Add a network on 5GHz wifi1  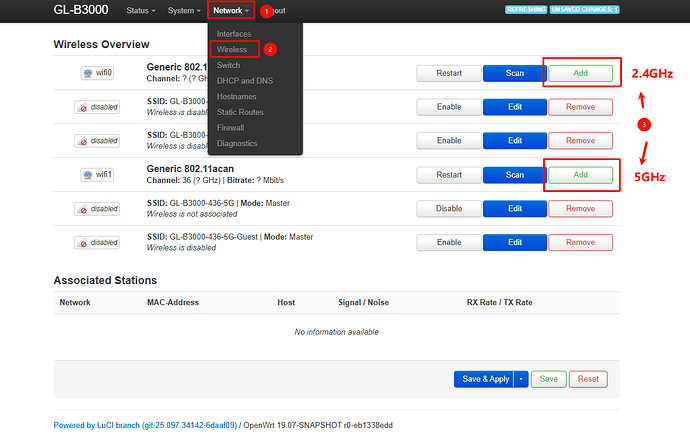[580, 175]
